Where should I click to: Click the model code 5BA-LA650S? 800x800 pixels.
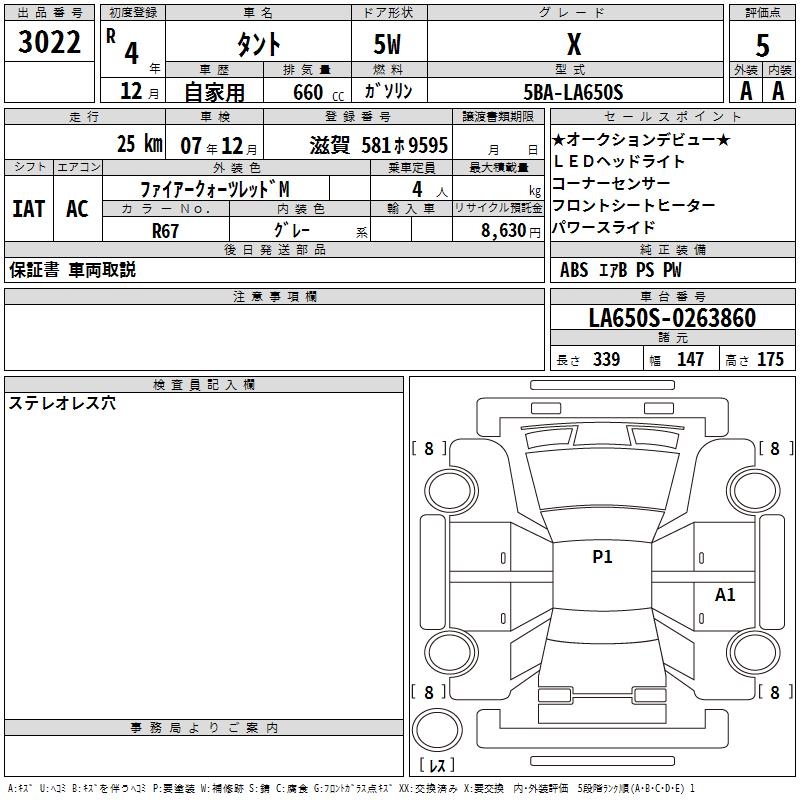point(575,92)
